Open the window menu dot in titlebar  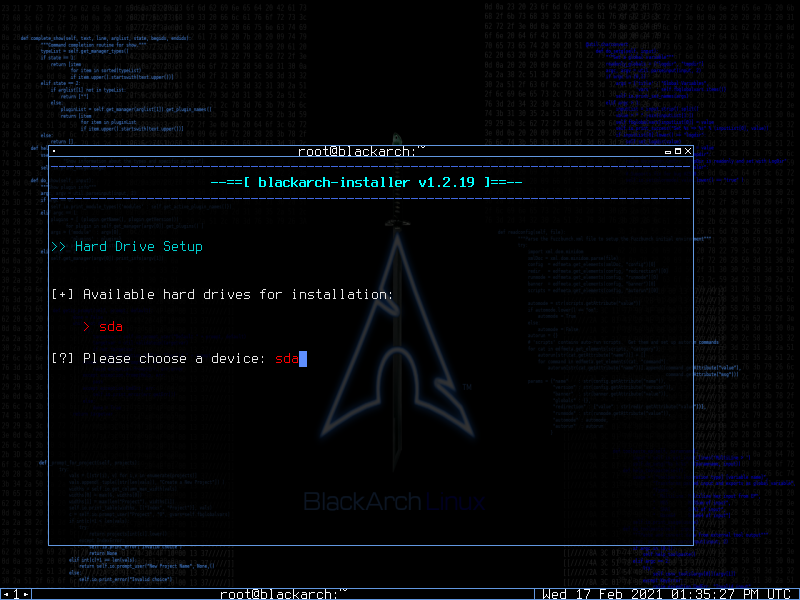click(54, 151)
